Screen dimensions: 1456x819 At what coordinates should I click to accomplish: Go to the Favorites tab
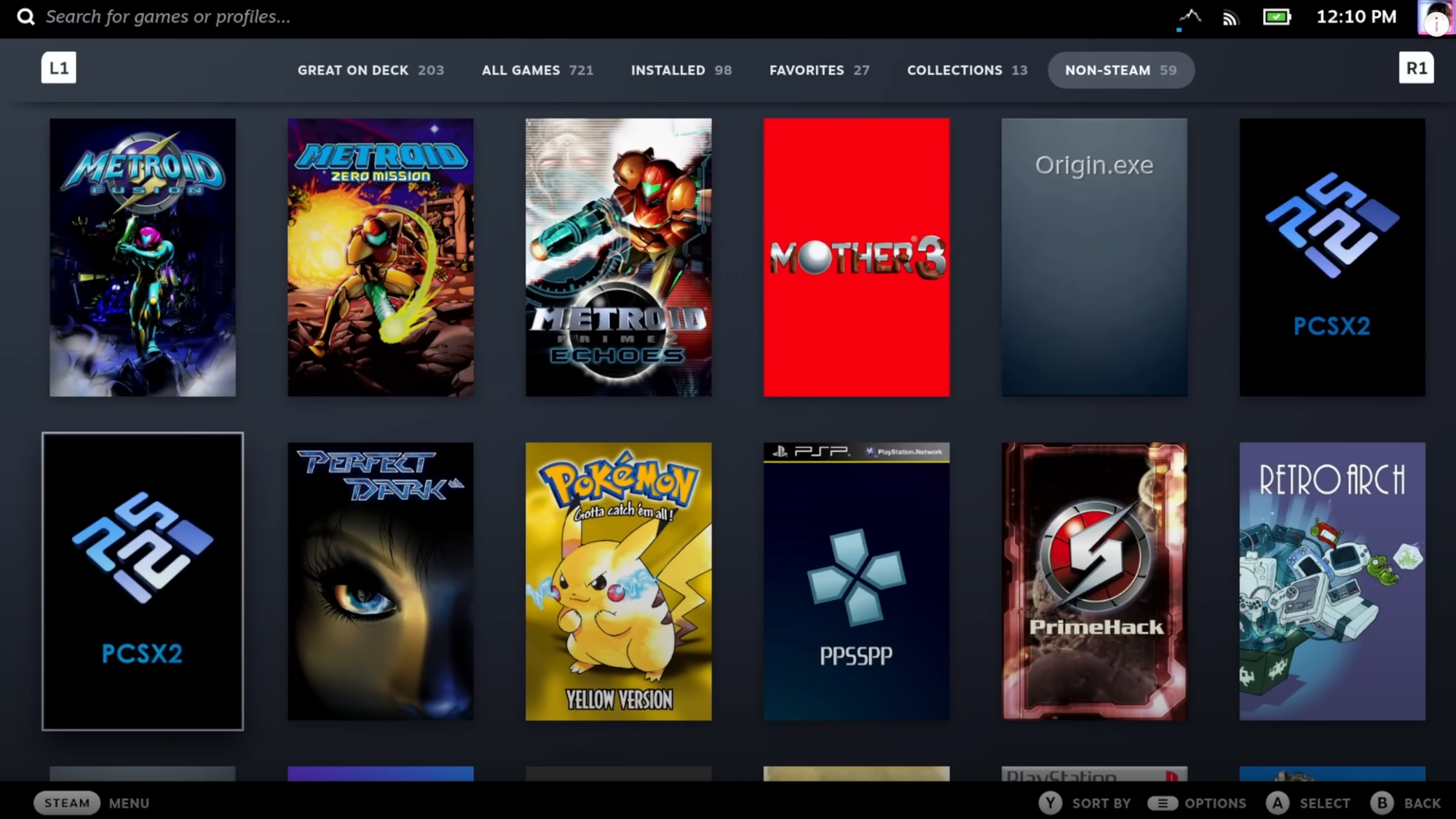coord(819,71)
